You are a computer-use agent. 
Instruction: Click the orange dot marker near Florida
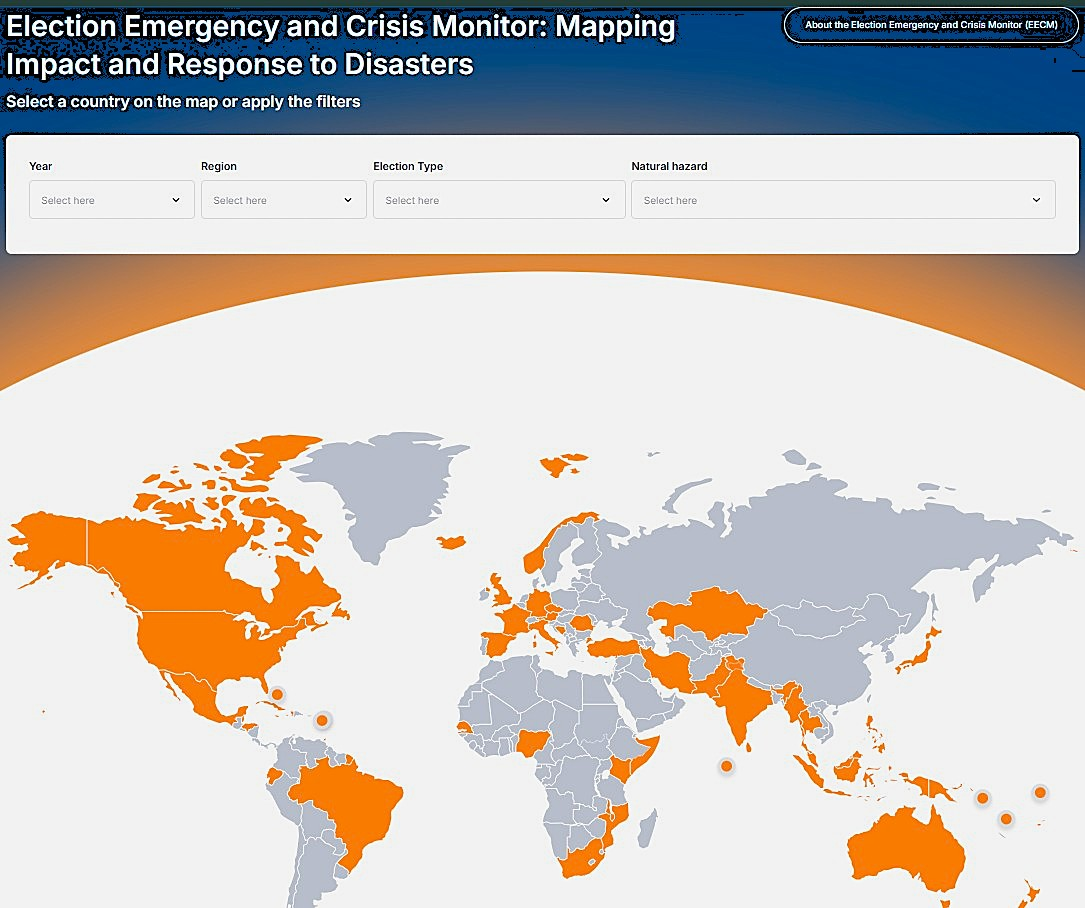277,694
